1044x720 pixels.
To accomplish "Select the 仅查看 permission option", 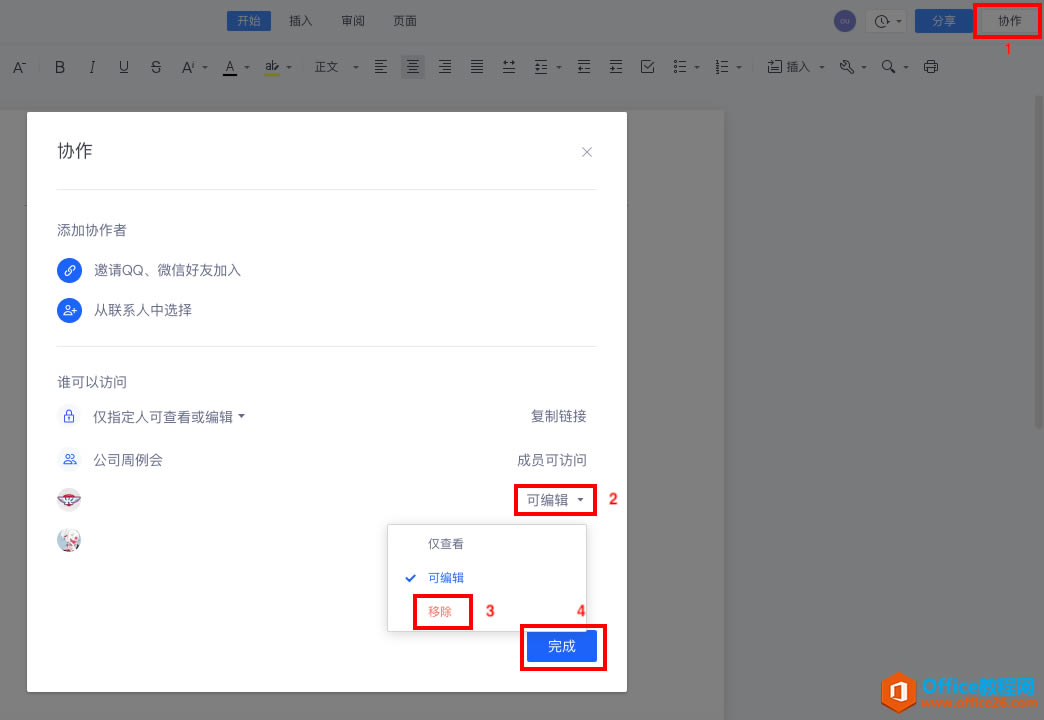I will 445,543.
